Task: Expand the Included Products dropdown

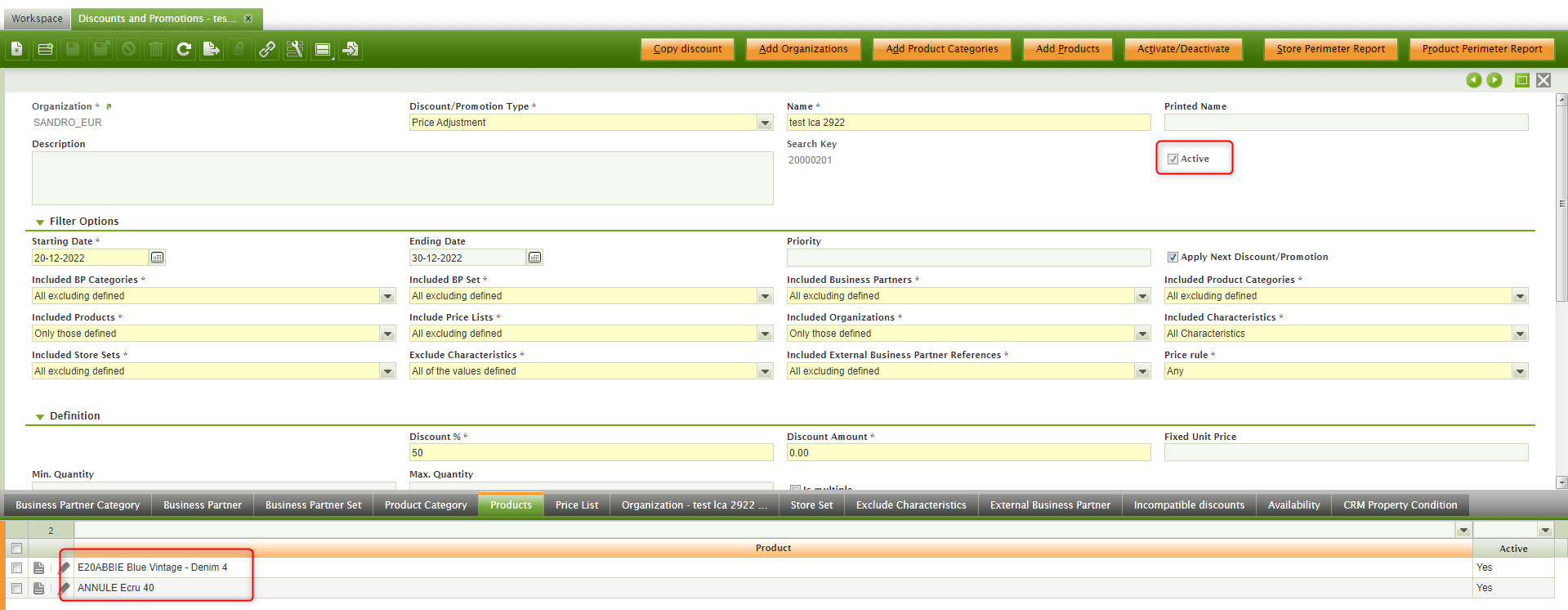Action: [387, 334]
